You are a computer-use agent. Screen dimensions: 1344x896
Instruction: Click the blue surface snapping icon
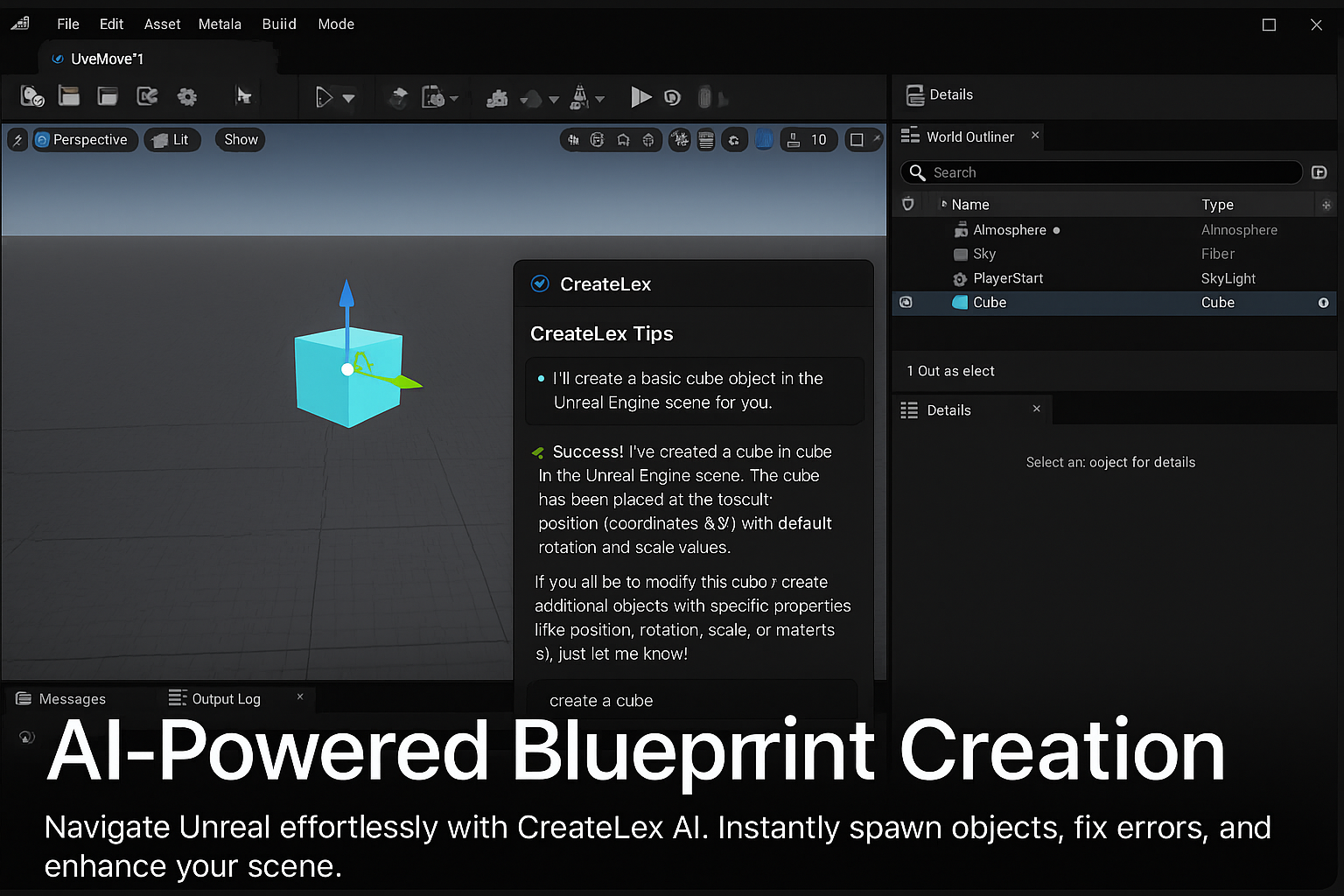764,140
